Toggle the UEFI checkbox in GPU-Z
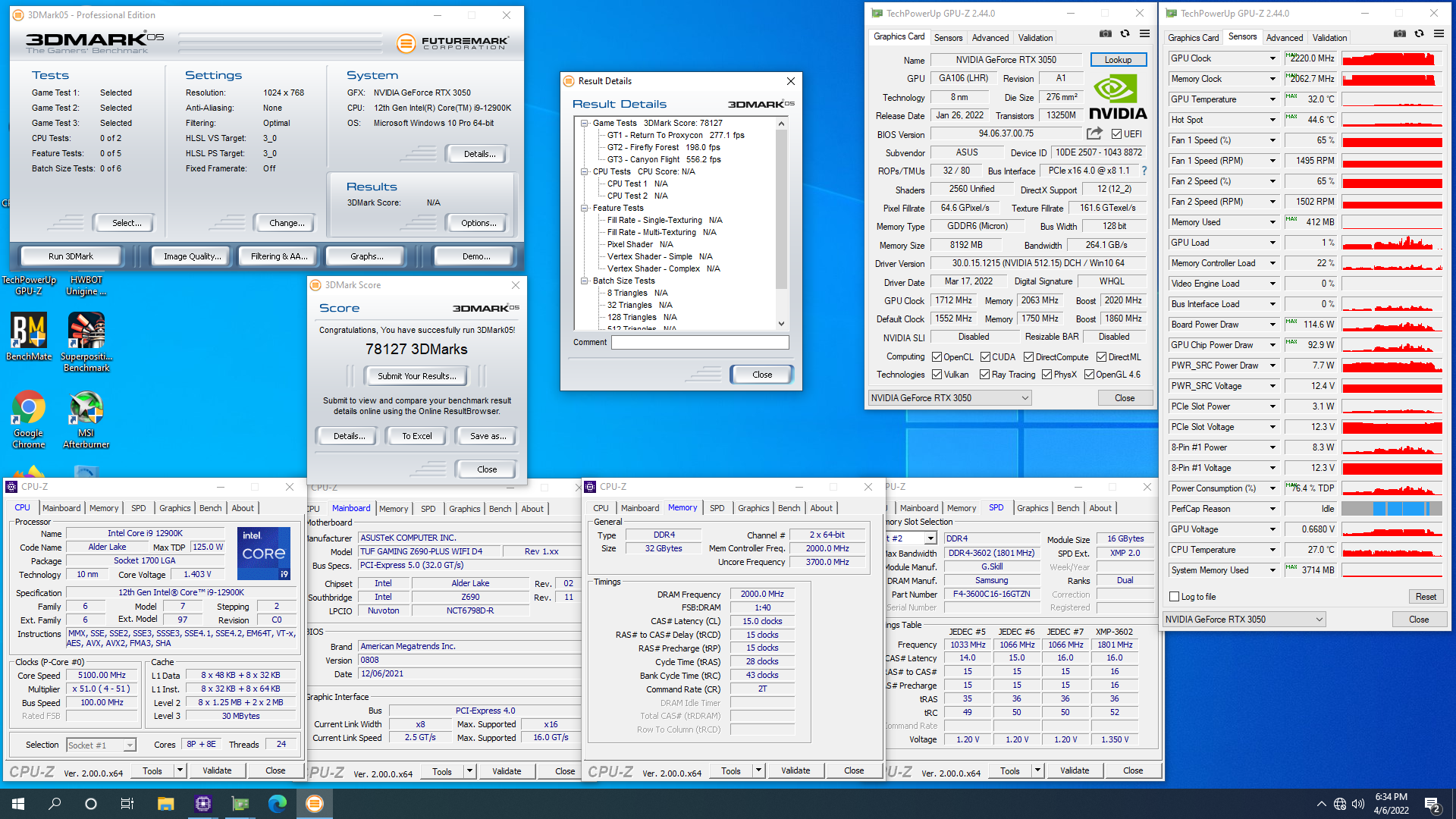Screen dimensions: 1456x819 point(1116,134)
